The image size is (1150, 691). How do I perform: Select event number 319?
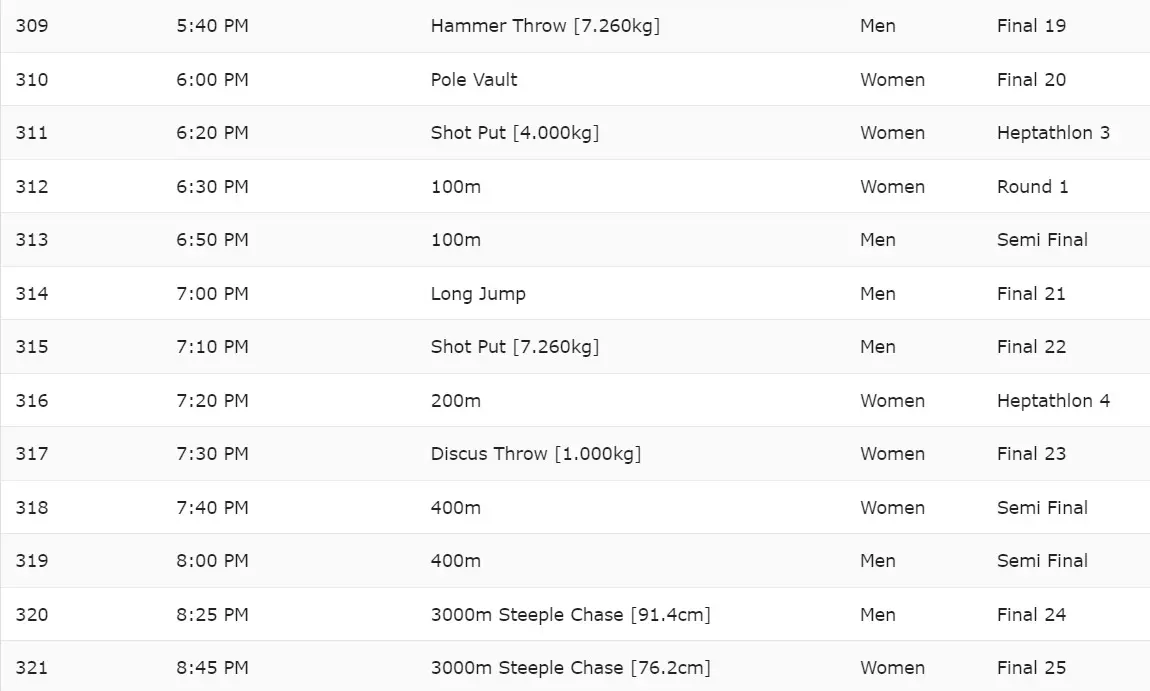(32, 561)
